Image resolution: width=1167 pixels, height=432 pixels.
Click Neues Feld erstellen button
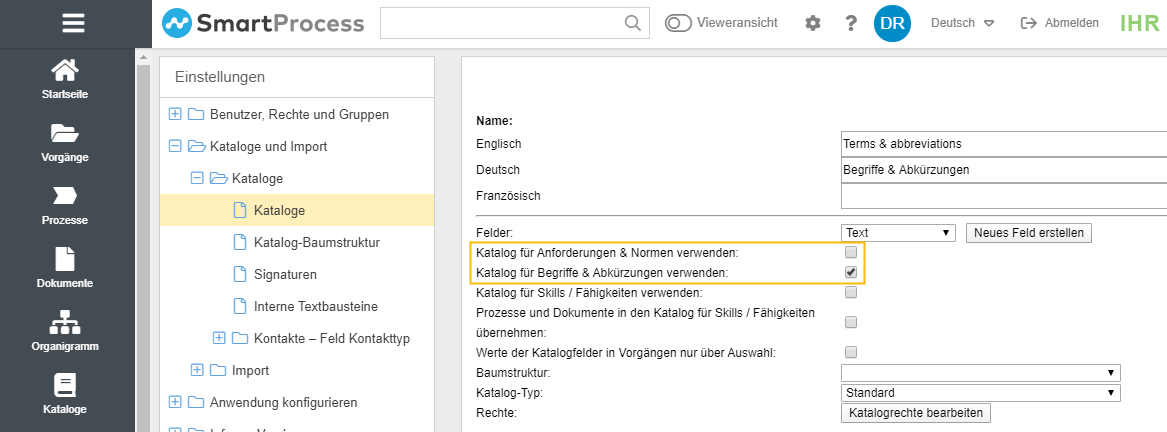(1029, 233)
